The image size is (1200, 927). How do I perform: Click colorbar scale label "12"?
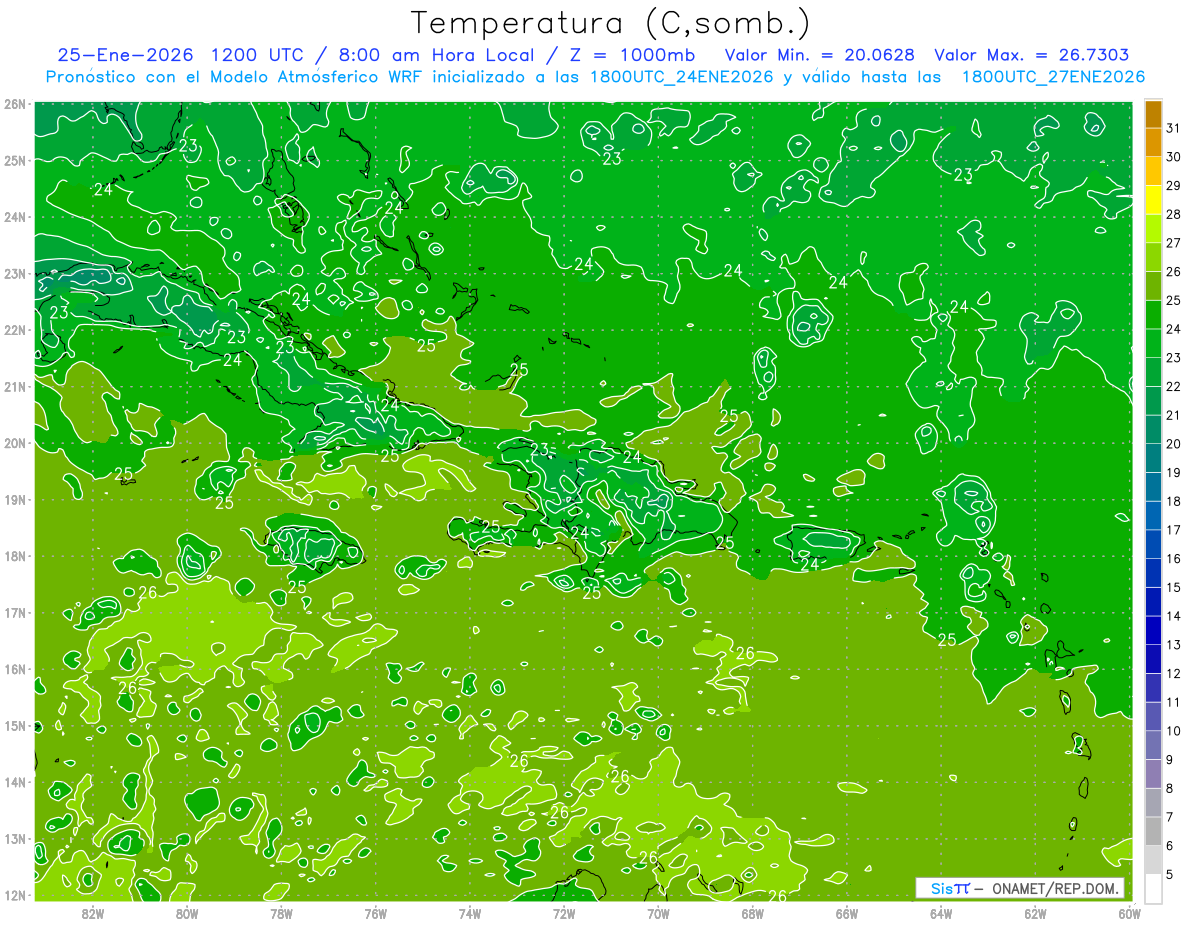pos(1173,673)
